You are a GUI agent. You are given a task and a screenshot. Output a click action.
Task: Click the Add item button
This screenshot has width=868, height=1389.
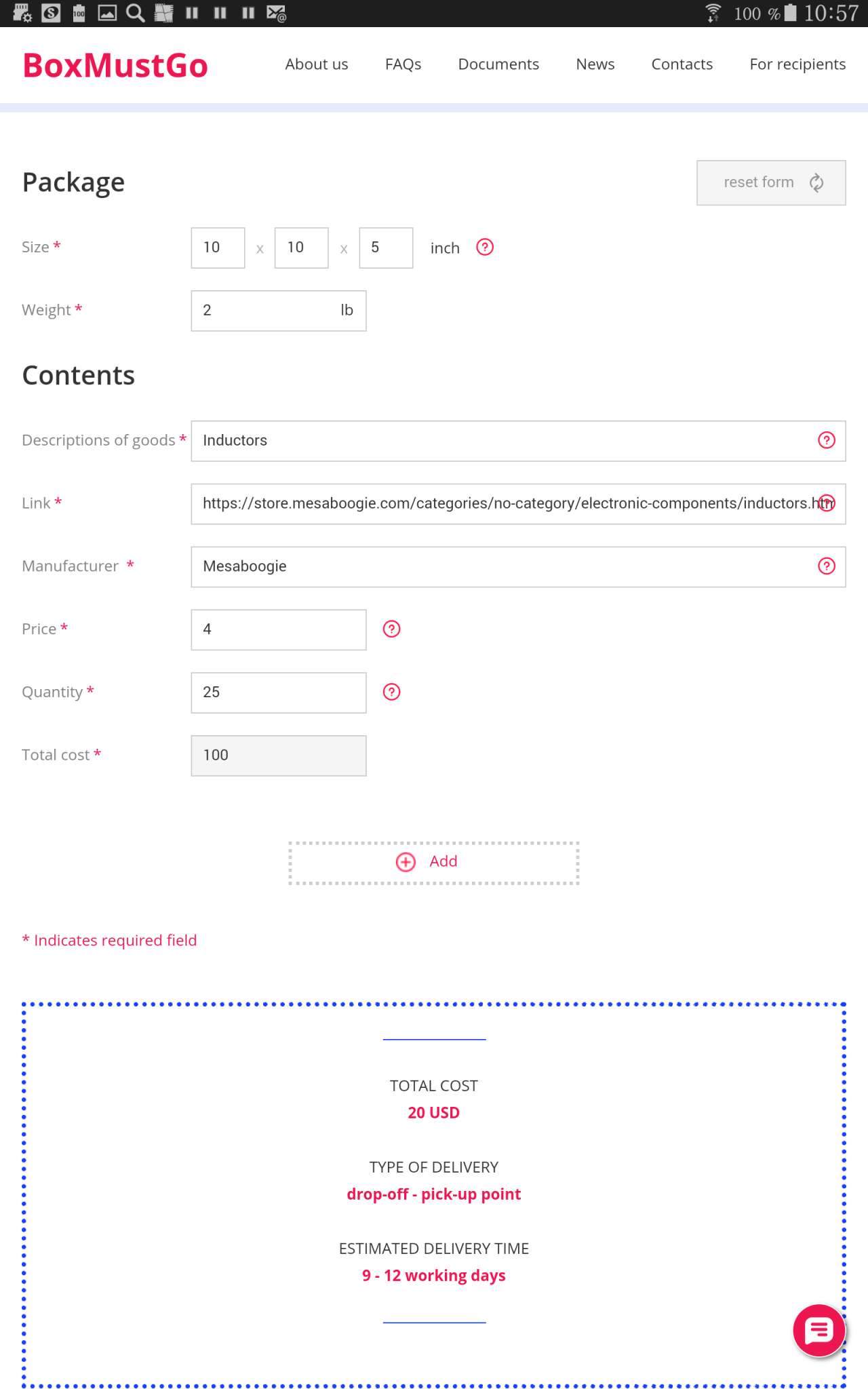tap(433, 863)
